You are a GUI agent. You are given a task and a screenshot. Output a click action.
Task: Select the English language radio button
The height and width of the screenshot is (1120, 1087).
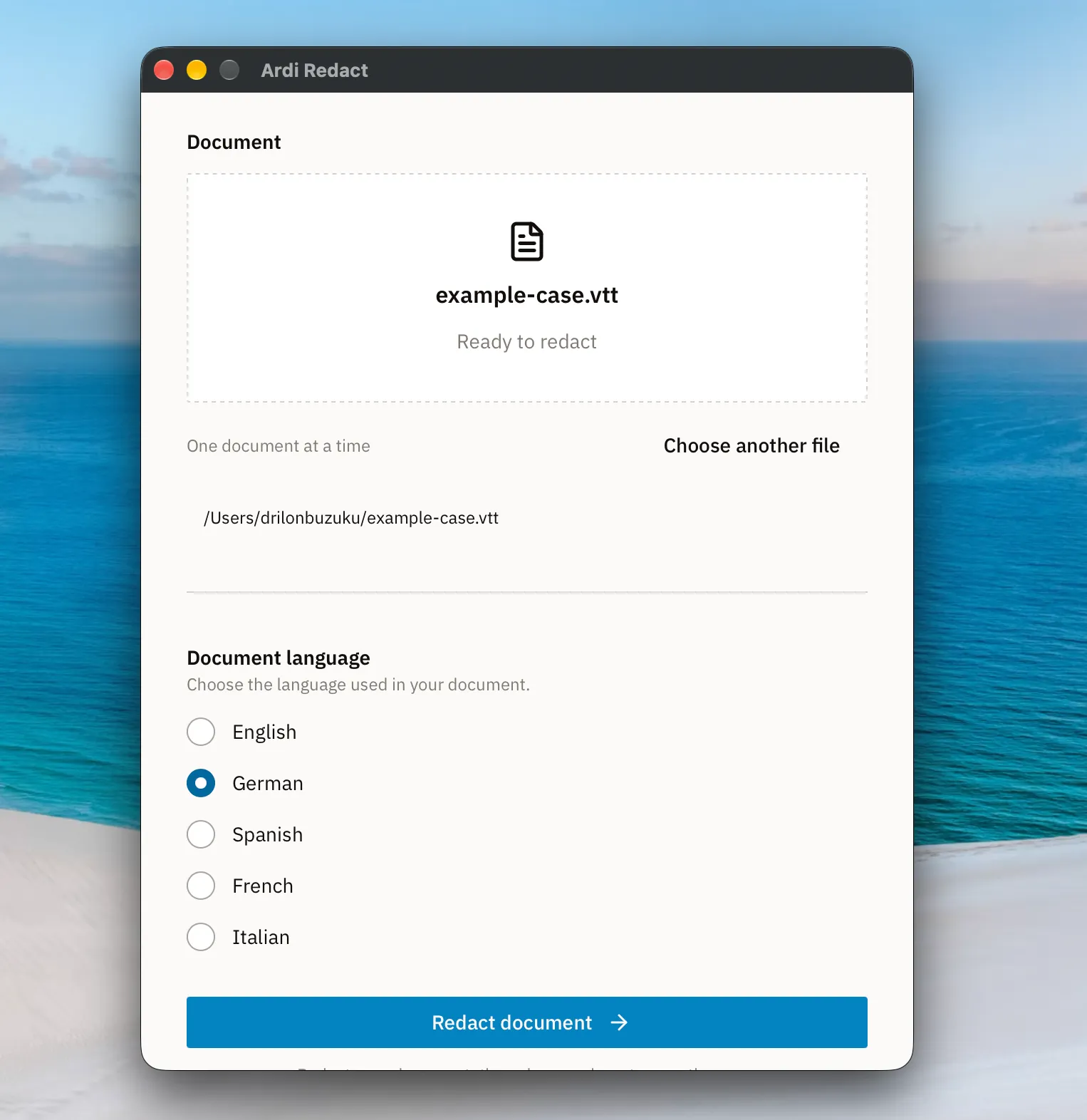(x=201, y=732)
